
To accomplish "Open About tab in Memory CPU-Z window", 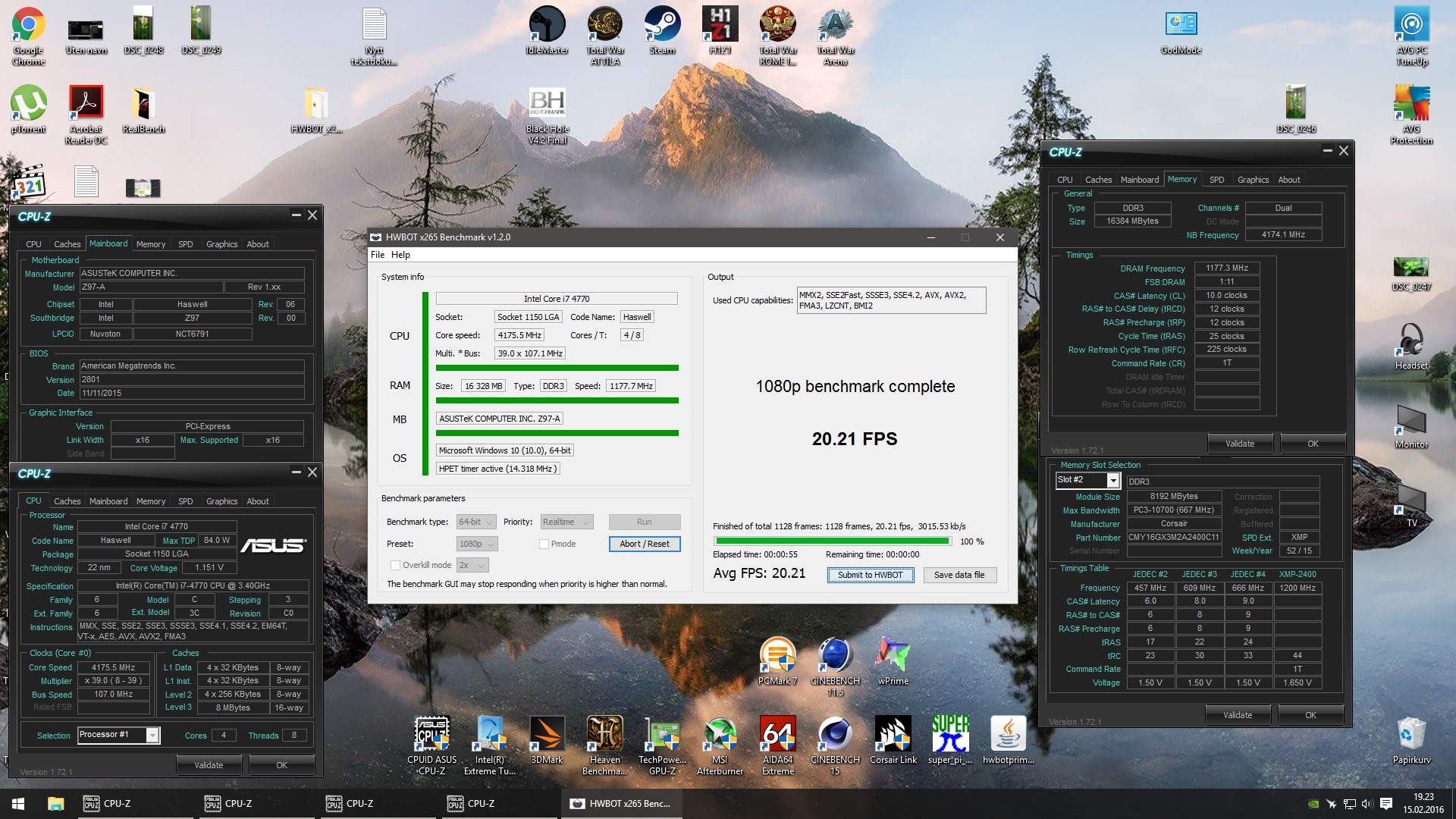I will (1288, 180).
